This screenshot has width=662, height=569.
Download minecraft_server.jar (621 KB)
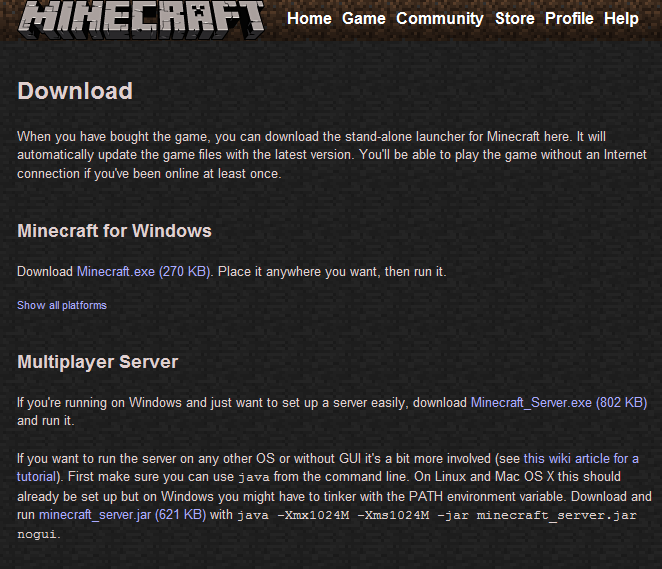[x=122, y=515]
